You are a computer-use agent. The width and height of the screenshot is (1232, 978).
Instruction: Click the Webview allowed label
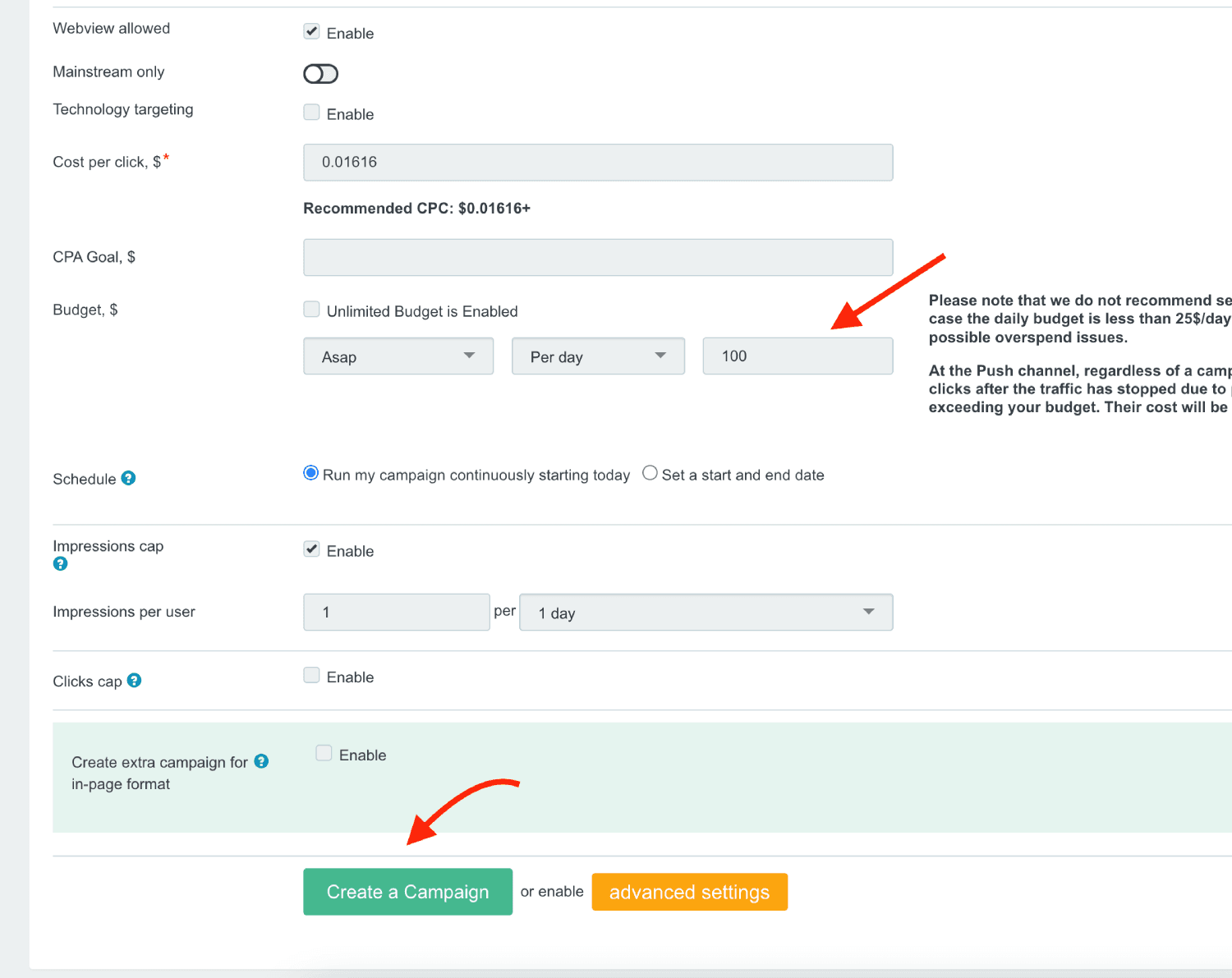pos(112,29)
